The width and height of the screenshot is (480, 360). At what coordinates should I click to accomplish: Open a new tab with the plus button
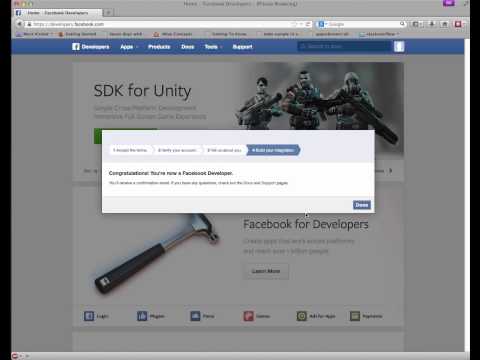[x=108, y=13]
